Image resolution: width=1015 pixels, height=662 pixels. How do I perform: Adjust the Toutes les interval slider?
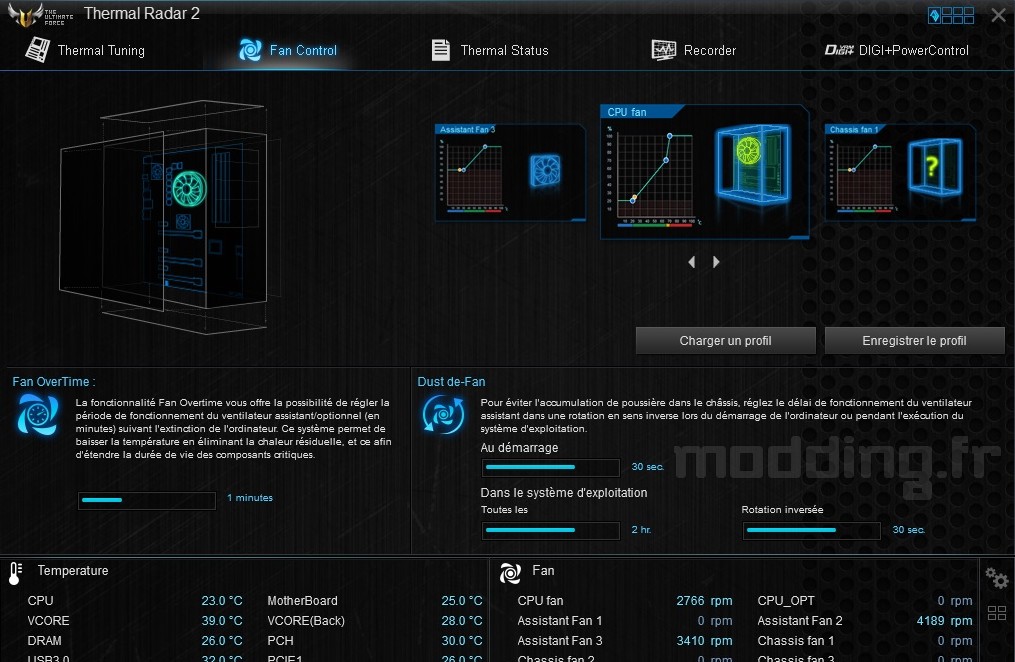coord(551,531)
